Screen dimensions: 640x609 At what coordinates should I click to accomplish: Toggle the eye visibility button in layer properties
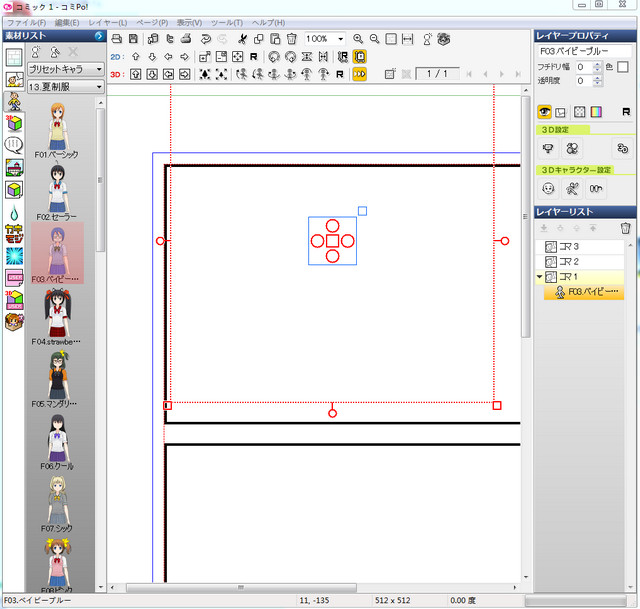tap(546, 112)
